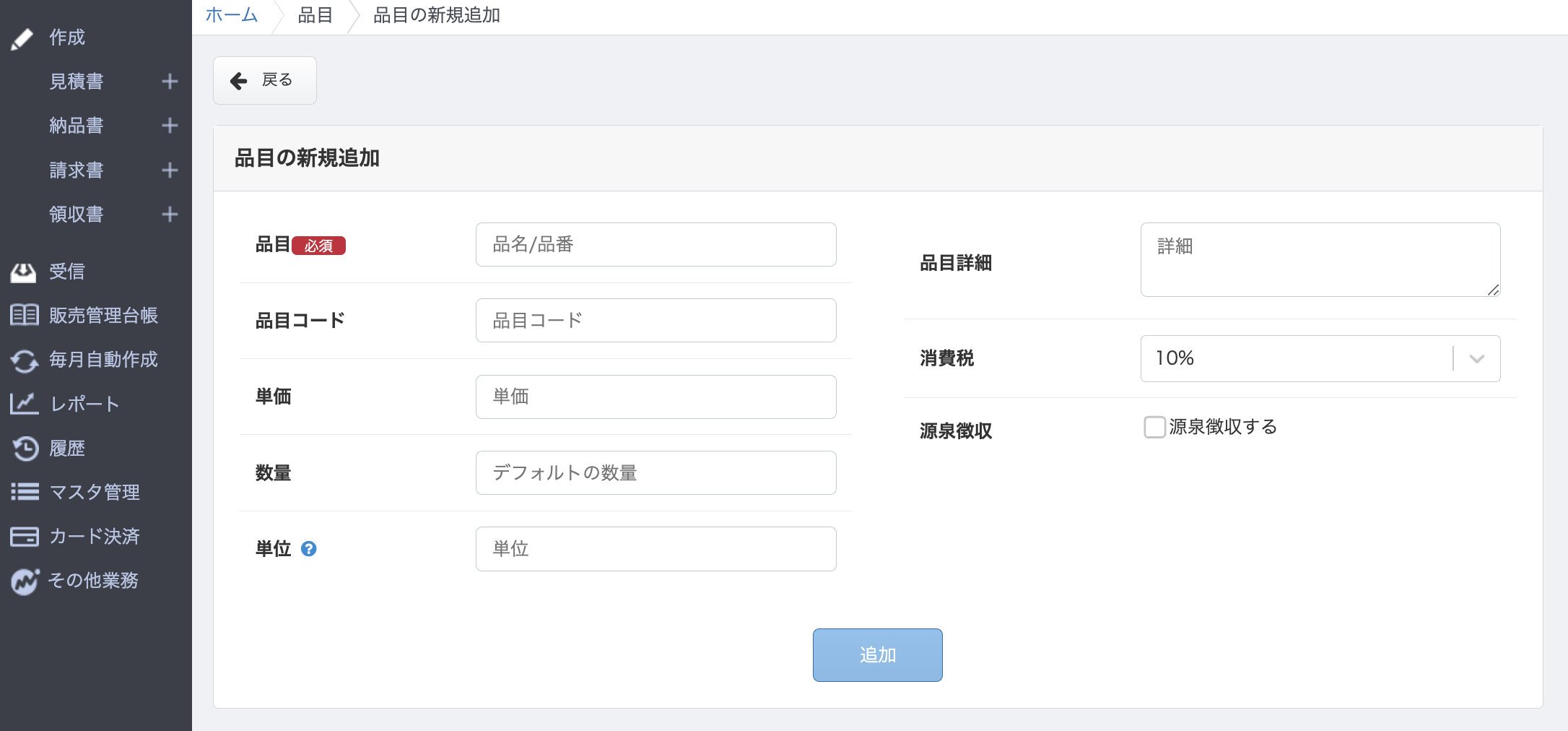Click the 追加 submit button

pyautogui.click(x=877, y=655)
